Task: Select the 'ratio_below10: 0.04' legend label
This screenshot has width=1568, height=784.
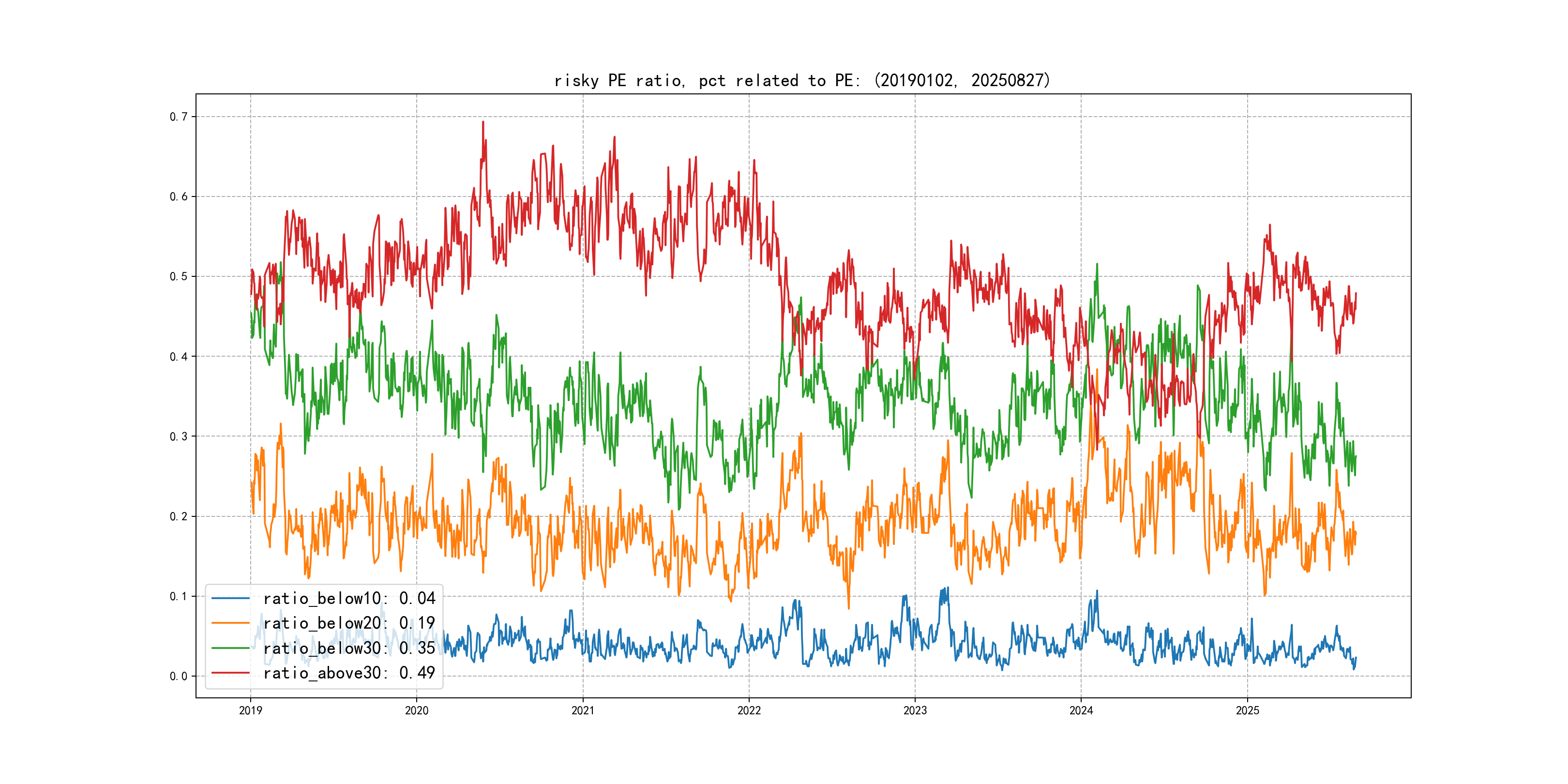Action: 349,598
